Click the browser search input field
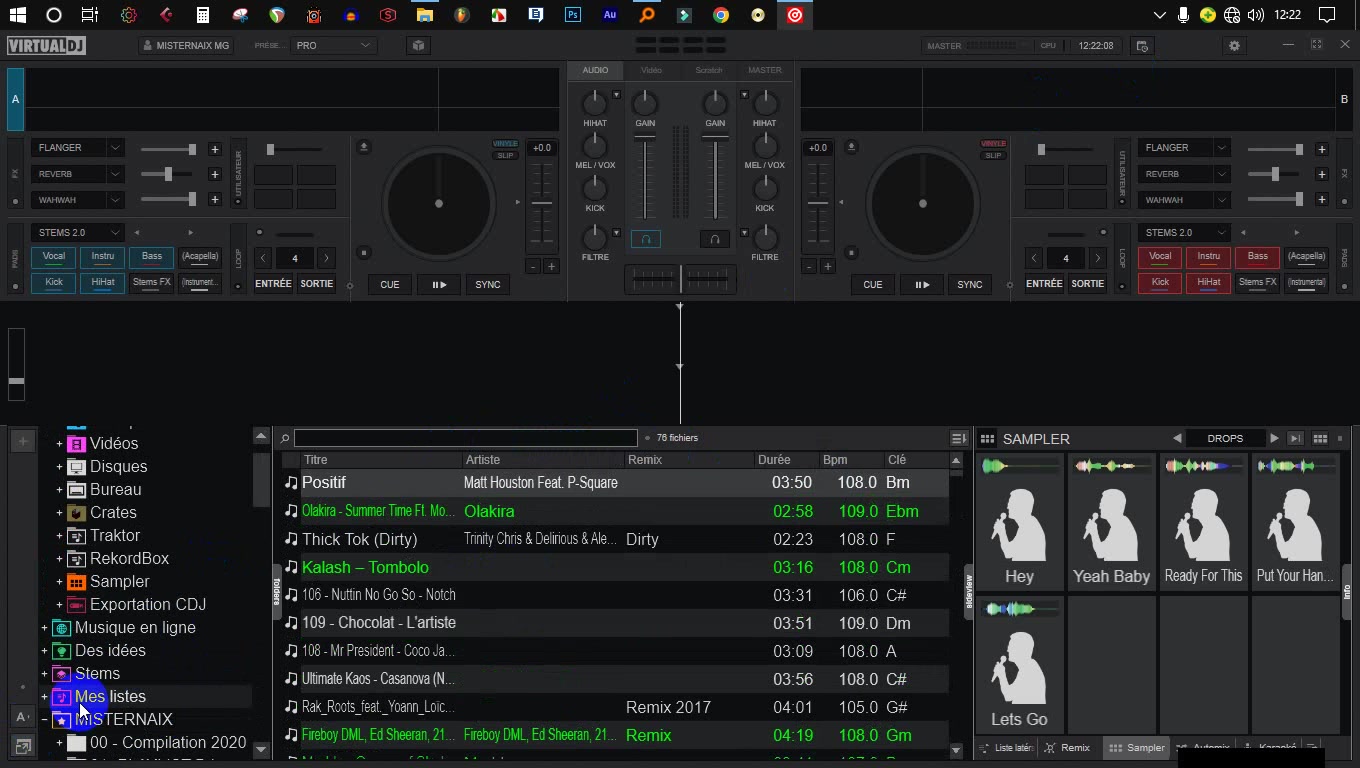The width and height of the screenshot is (1360, 768). coord(465,438)
